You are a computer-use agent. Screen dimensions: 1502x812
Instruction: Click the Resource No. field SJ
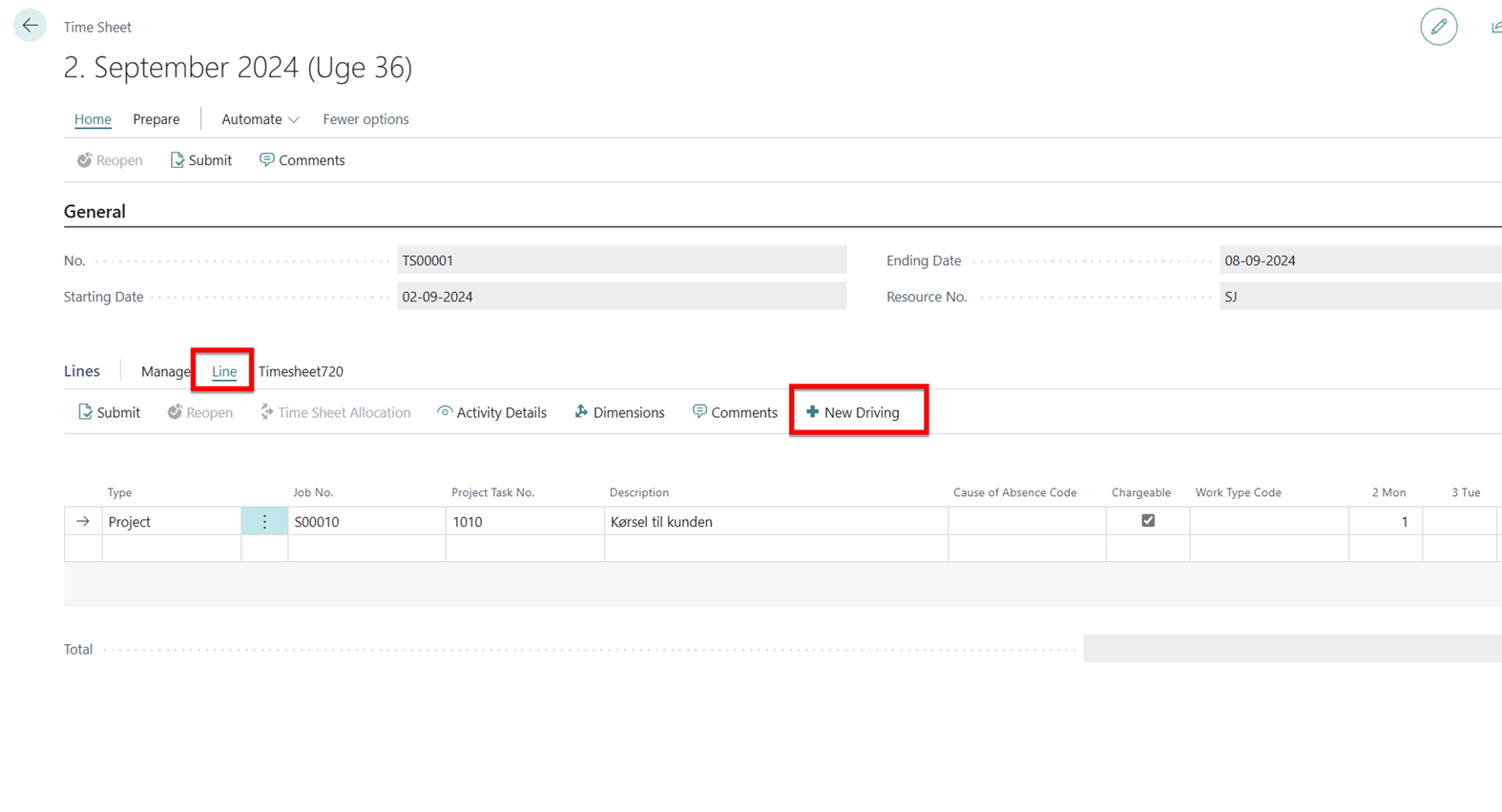[x=1361, y=297]
